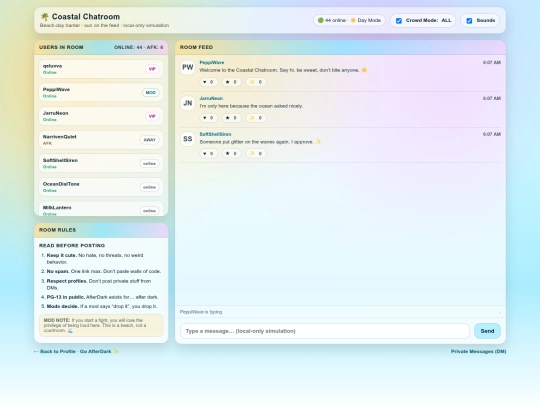Click PeppiWave's username in the feed

(212, 63)
